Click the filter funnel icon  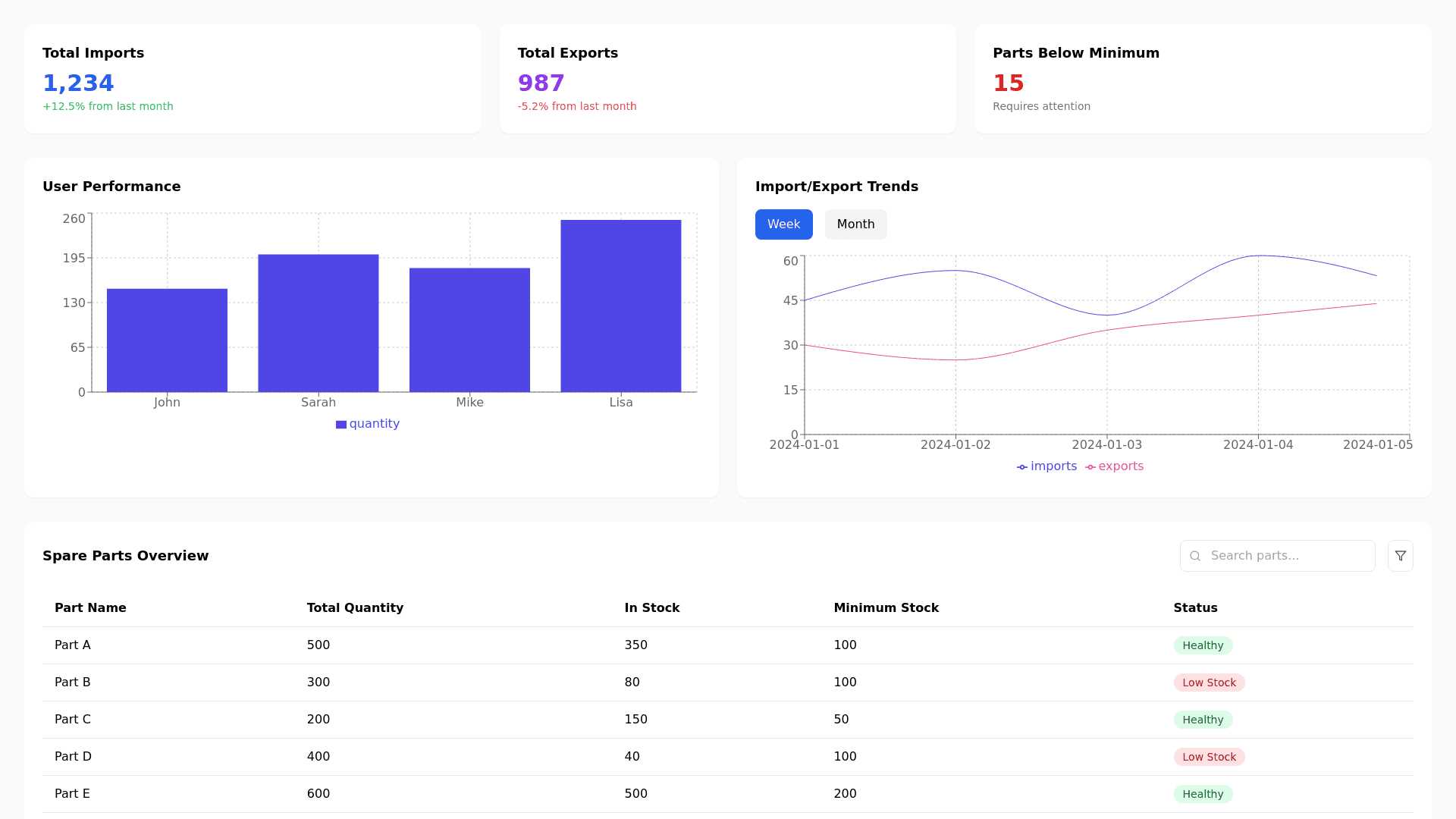(x=1400, y=556)
